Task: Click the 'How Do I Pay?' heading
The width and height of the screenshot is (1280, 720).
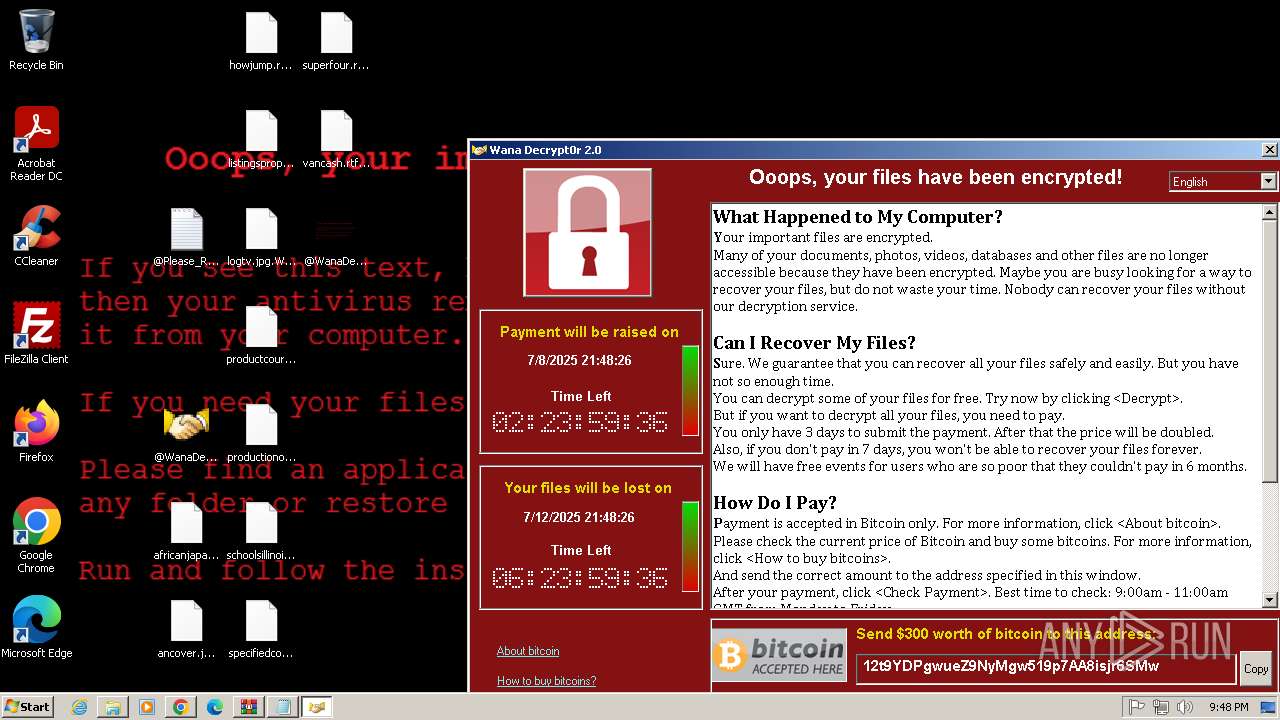Action: 775,503
